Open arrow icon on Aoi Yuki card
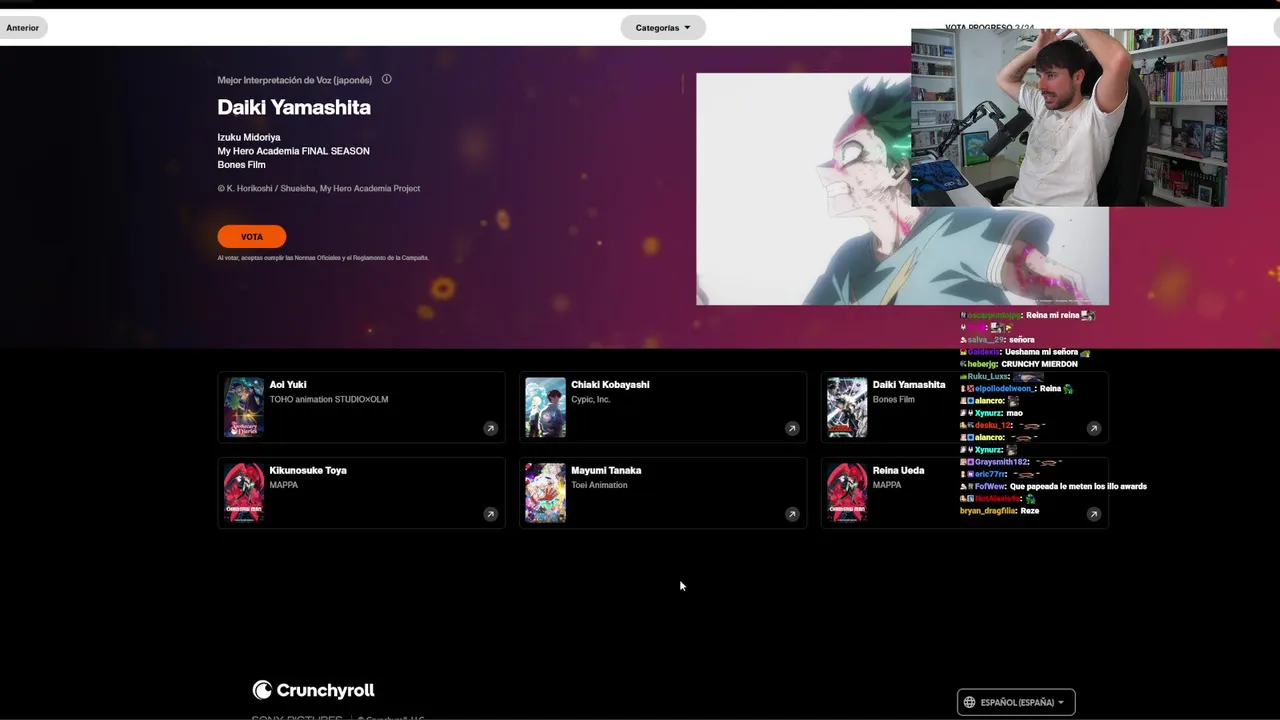 tap(490, 428)
